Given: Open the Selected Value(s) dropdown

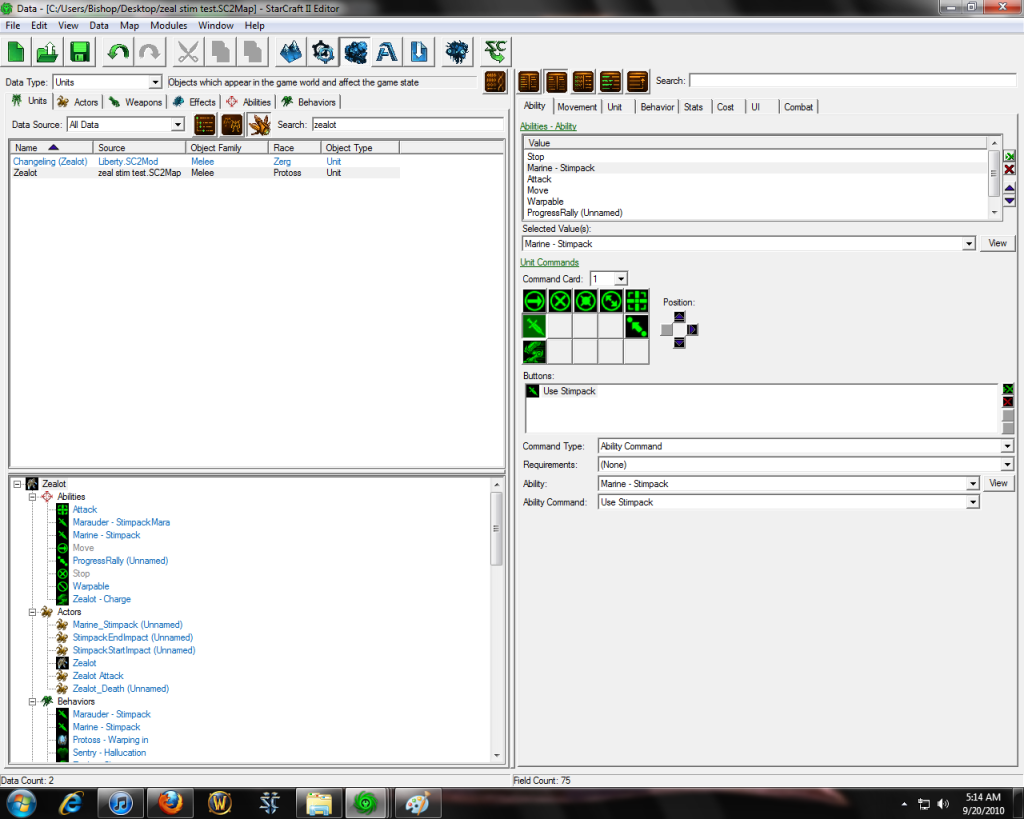Looking at the screenshot, I should point(969,244).
